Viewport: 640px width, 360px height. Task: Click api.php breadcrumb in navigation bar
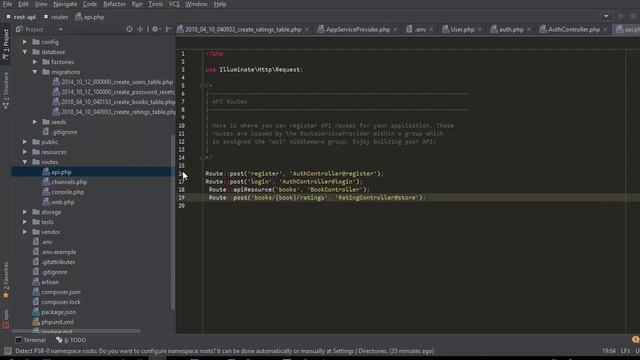pos(90,17)
